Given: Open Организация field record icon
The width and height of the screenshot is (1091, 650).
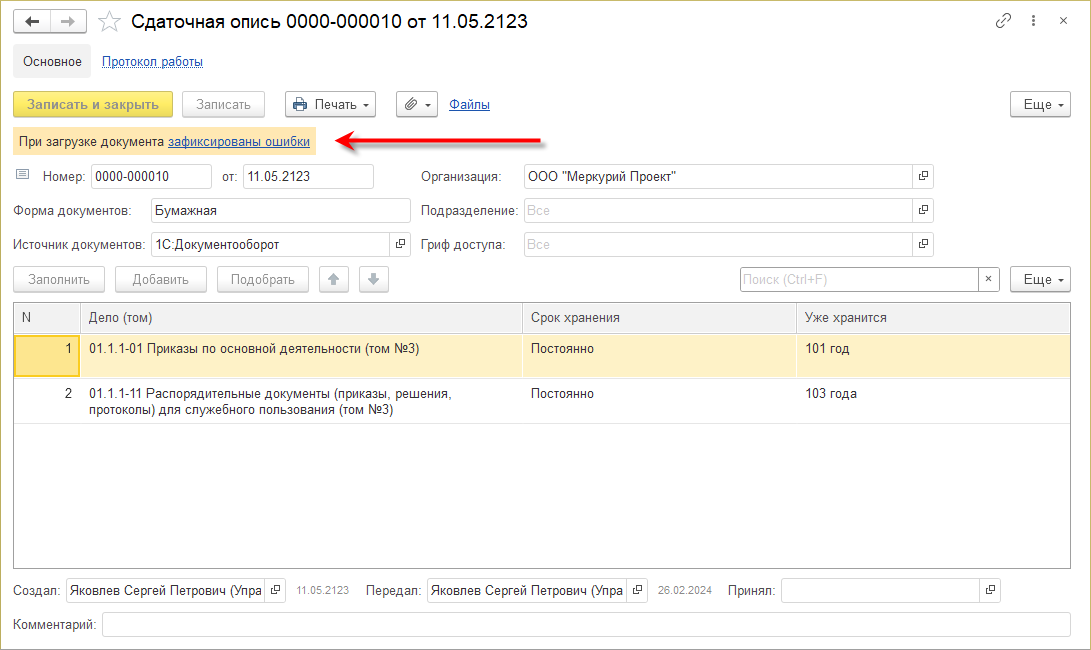Looking at the screenshot, I should 923,176.
